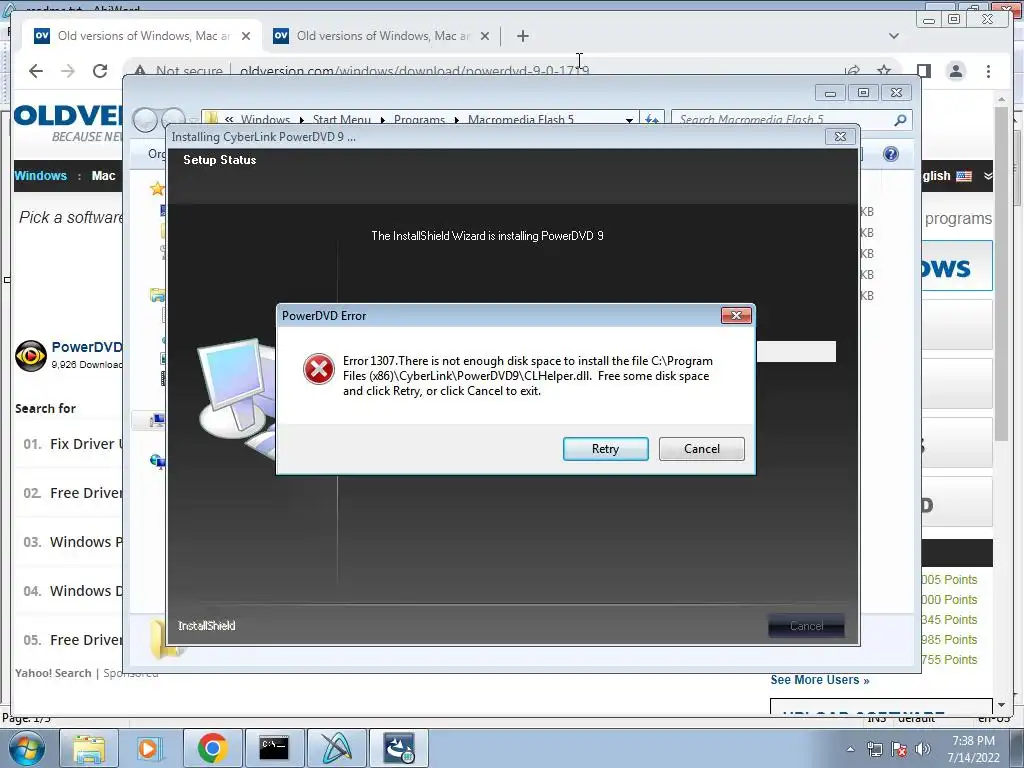Click the red error icon in the error dialog
Viewport: 1024px width, 768px height.
(x=319, y=369)
